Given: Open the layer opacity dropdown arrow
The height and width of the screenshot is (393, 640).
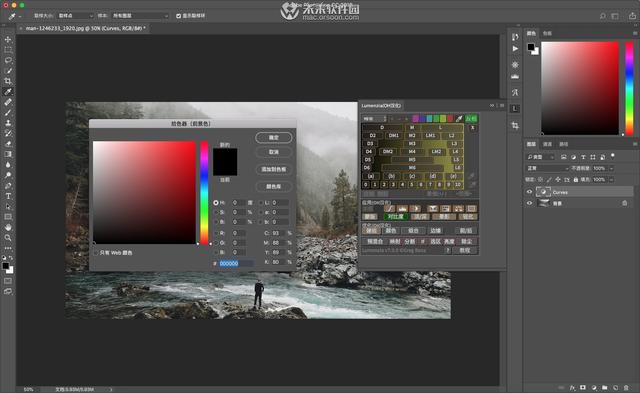Looking at the screenshot, I should (611, 169).
